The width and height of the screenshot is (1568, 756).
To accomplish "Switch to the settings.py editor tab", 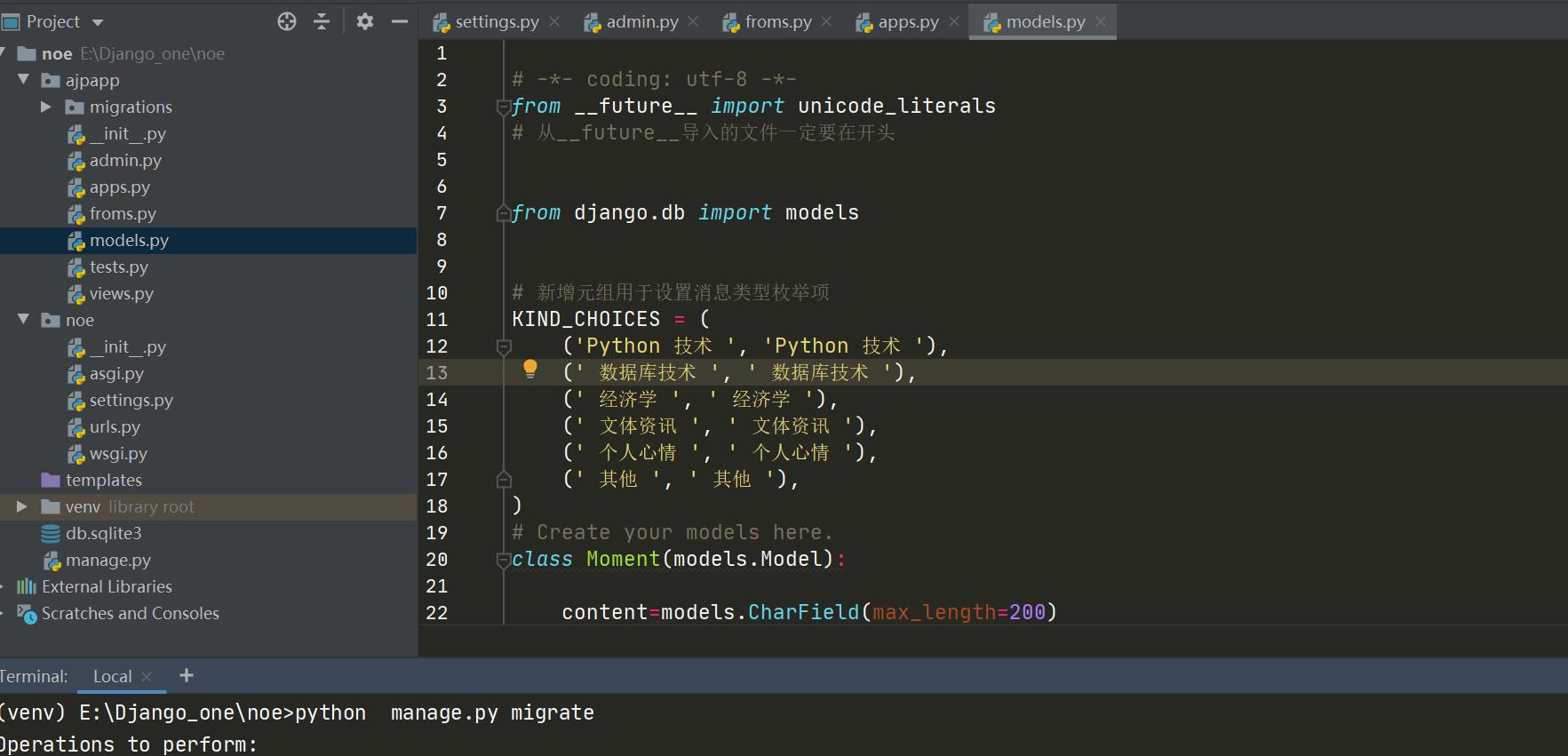I will coord(497,22).
